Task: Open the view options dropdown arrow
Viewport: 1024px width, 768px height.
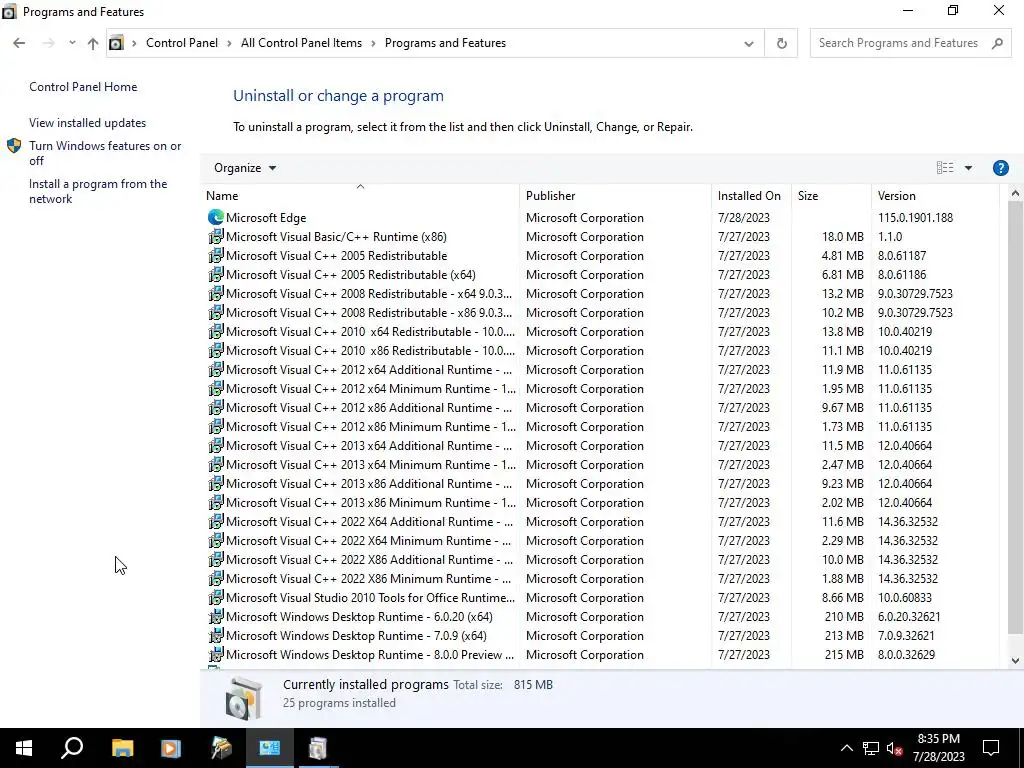Action: coord(968,168)
